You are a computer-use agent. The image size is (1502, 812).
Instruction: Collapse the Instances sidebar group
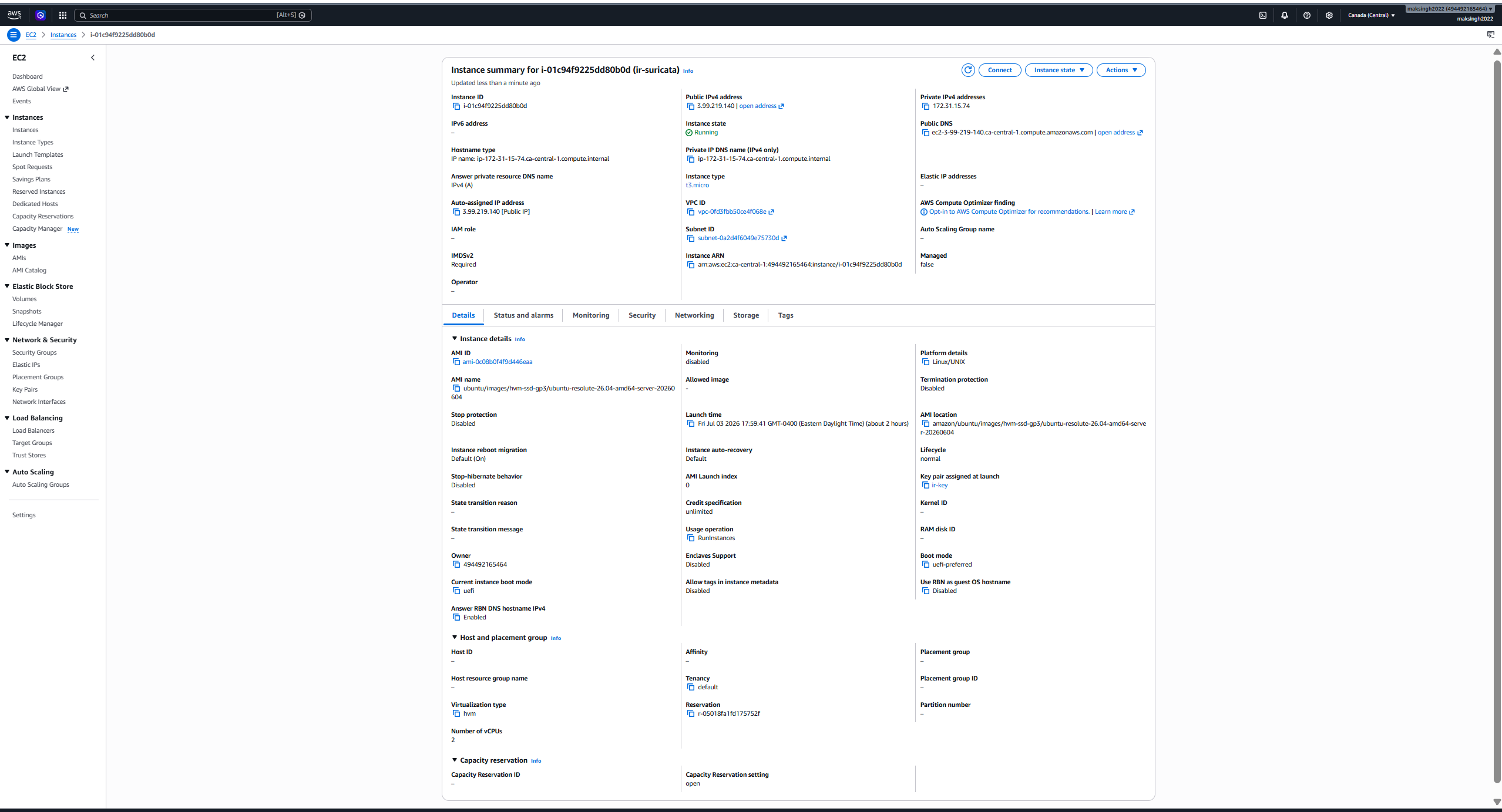point(7,117)
